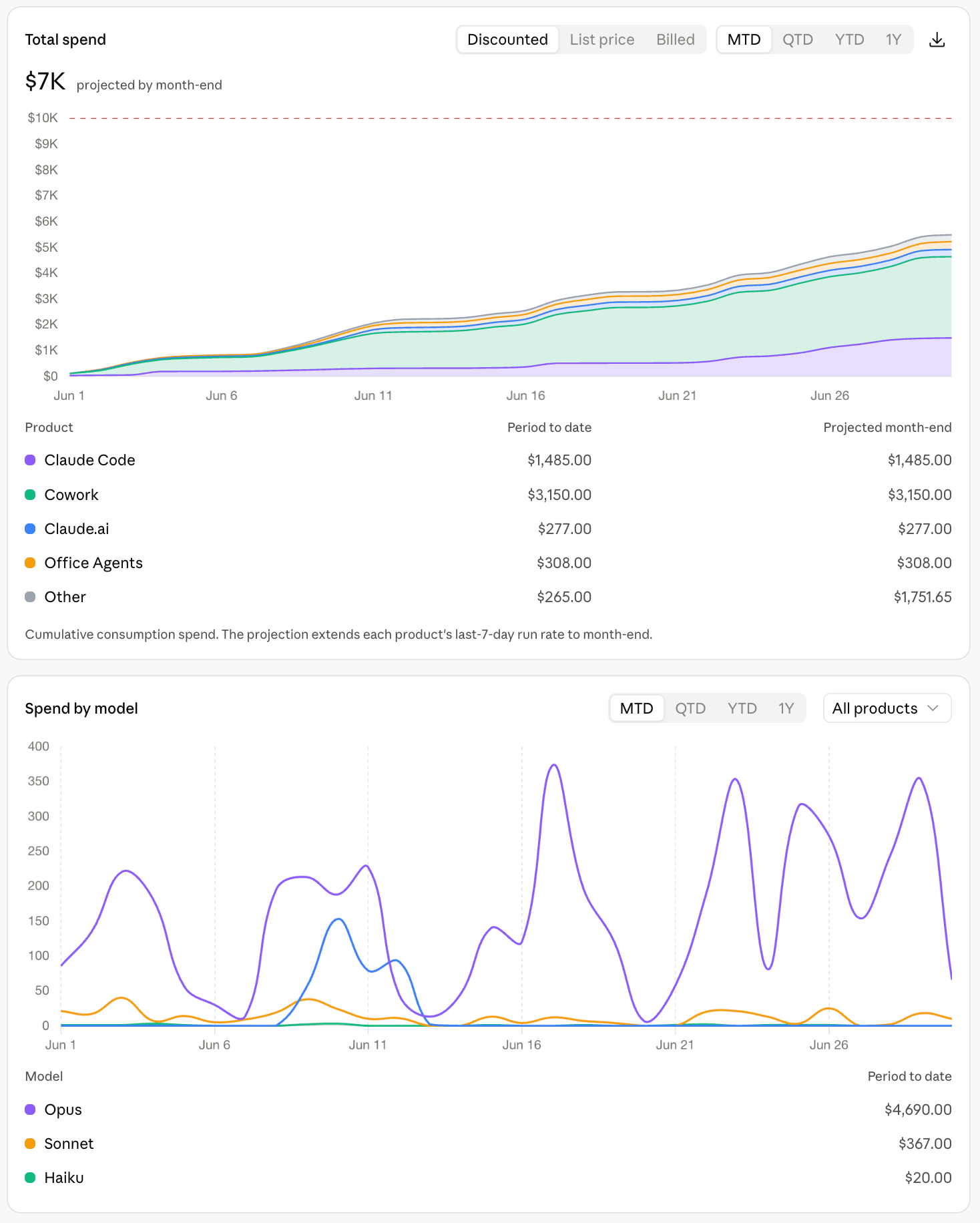Click the Sonnet model label

69,1144
